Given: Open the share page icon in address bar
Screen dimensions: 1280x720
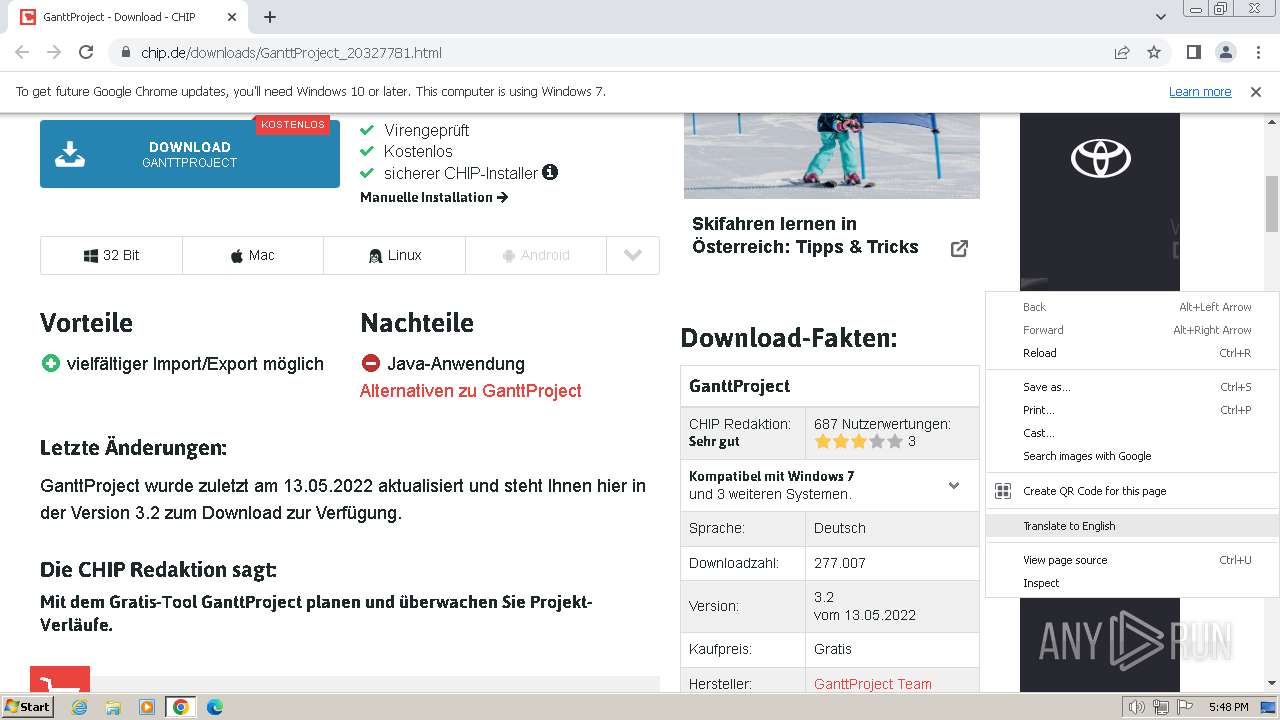Looking at the screenshot, I should click(x=1122, y=52).
